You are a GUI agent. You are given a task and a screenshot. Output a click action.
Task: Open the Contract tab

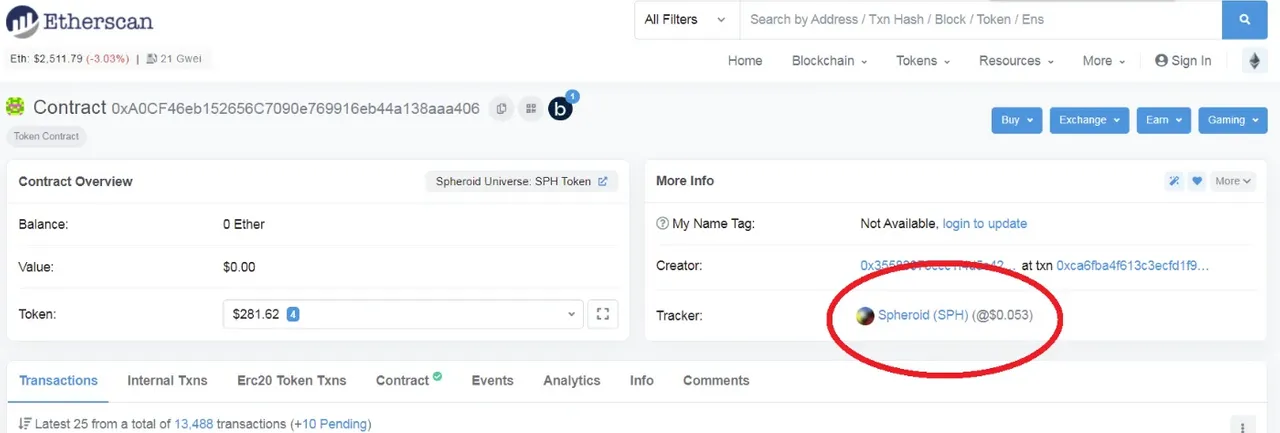tap(409, 381)
